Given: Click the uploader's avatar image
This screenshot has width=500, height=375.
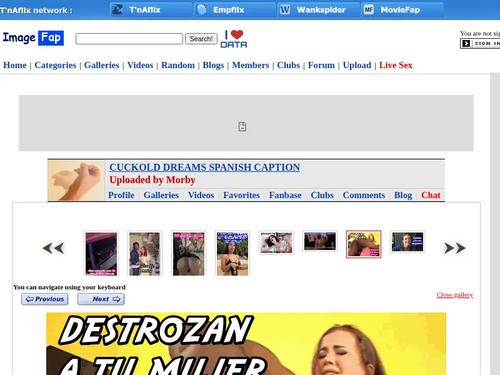Looking at the screenshot, I should click(x=76, y=181).
